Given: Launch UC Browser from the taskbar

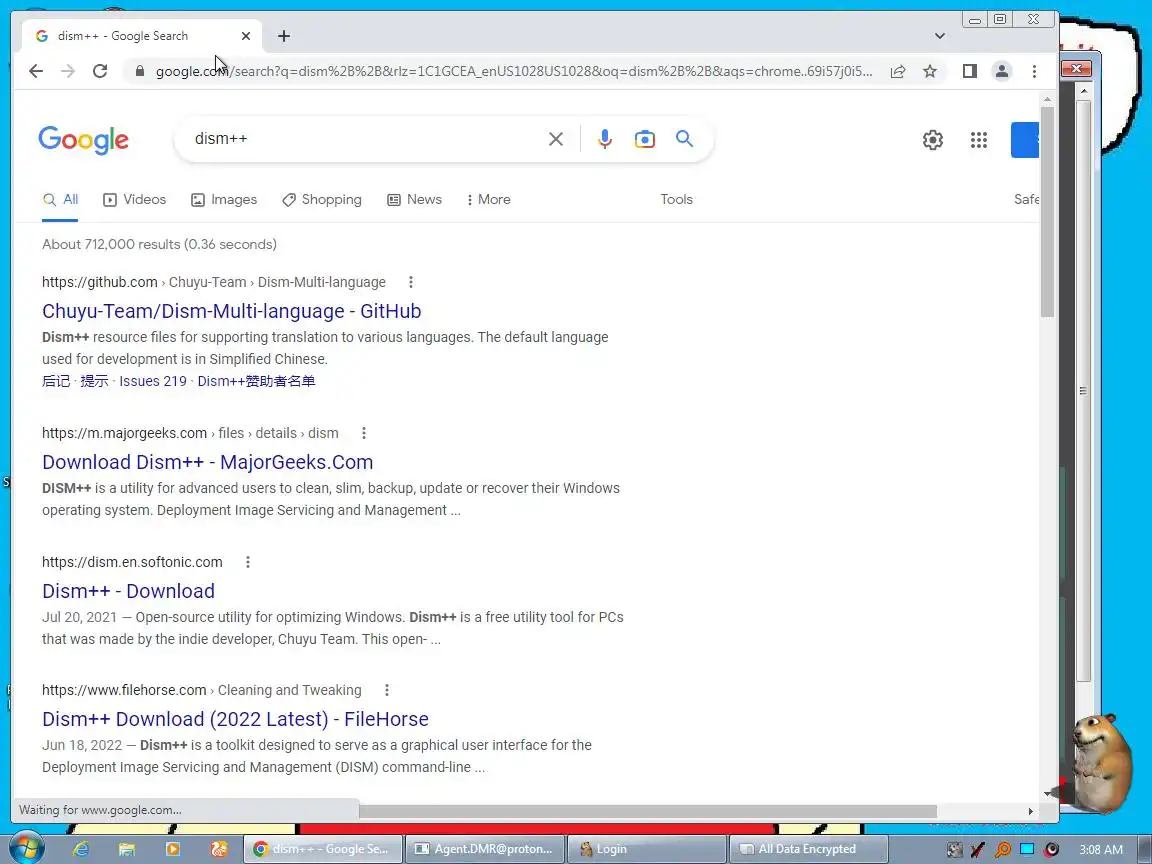Looking at the screenshot, I should tap(219, 849).
